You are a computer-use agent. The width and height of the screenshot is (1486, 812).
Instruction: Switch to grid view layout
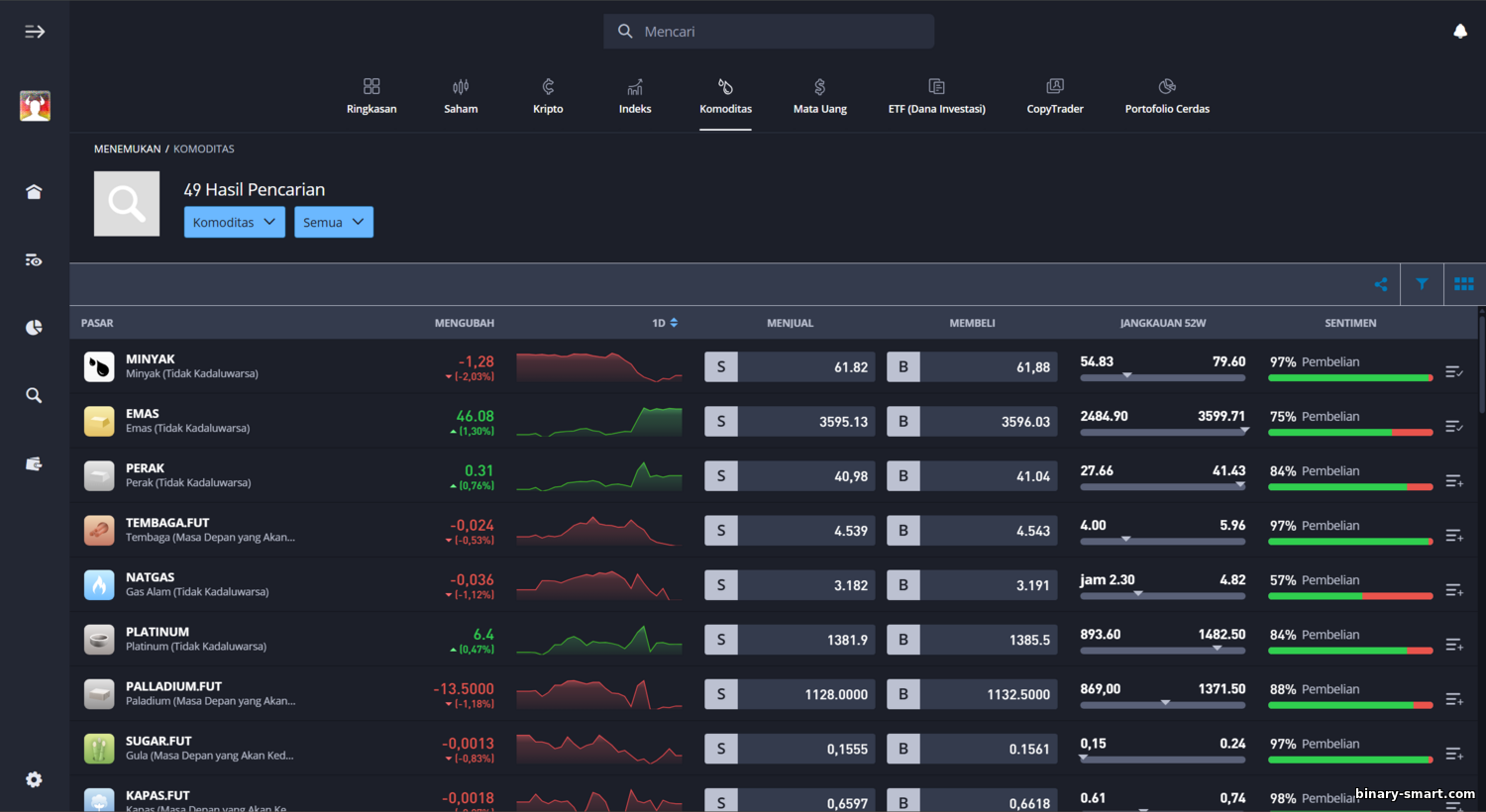[x=1463, y=284]
